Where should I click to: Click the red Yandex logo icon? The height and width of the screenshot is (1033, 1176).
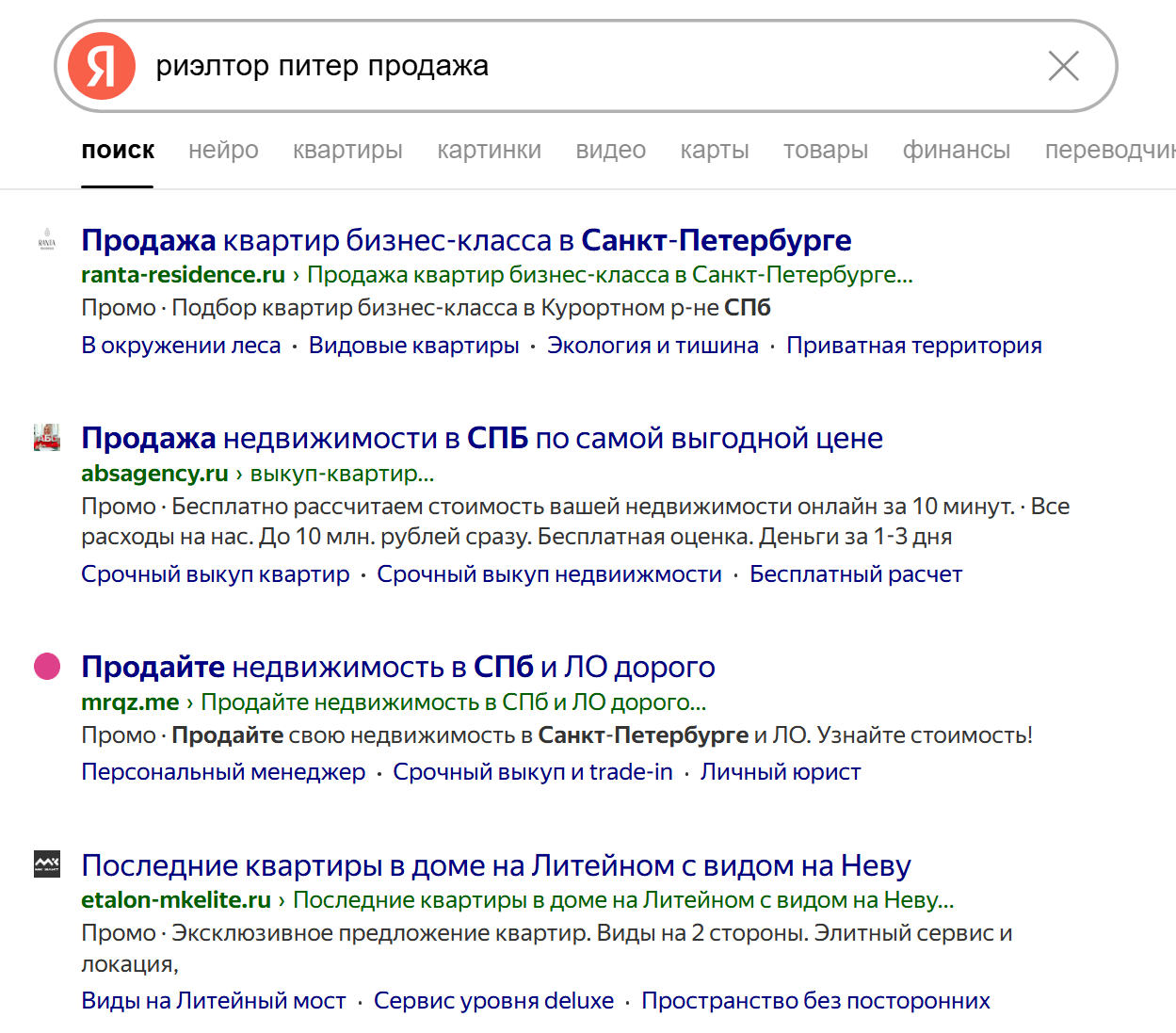(x=102, y=66)
